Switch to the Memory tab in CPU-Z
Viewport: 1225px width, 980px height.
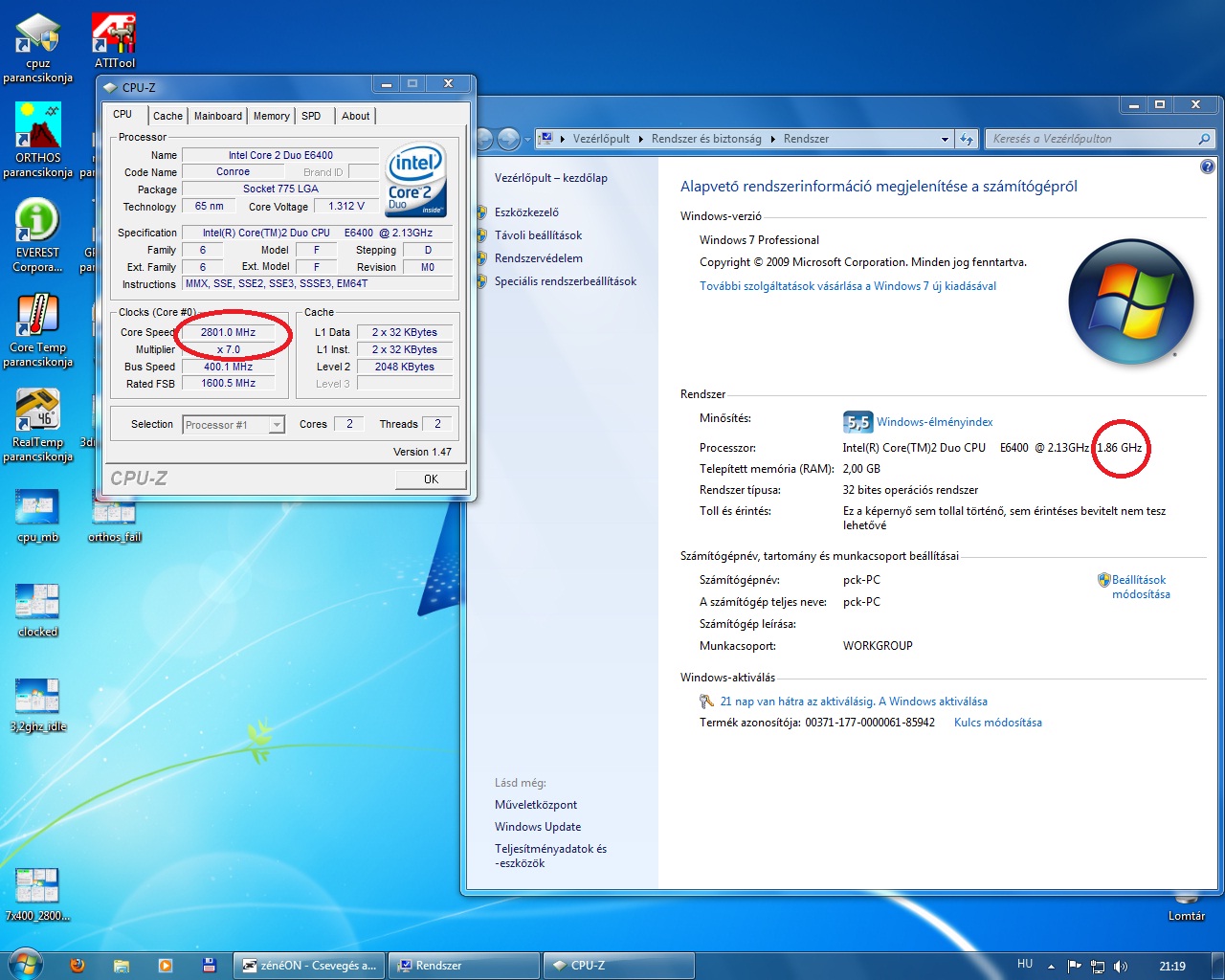coord(272,116)
